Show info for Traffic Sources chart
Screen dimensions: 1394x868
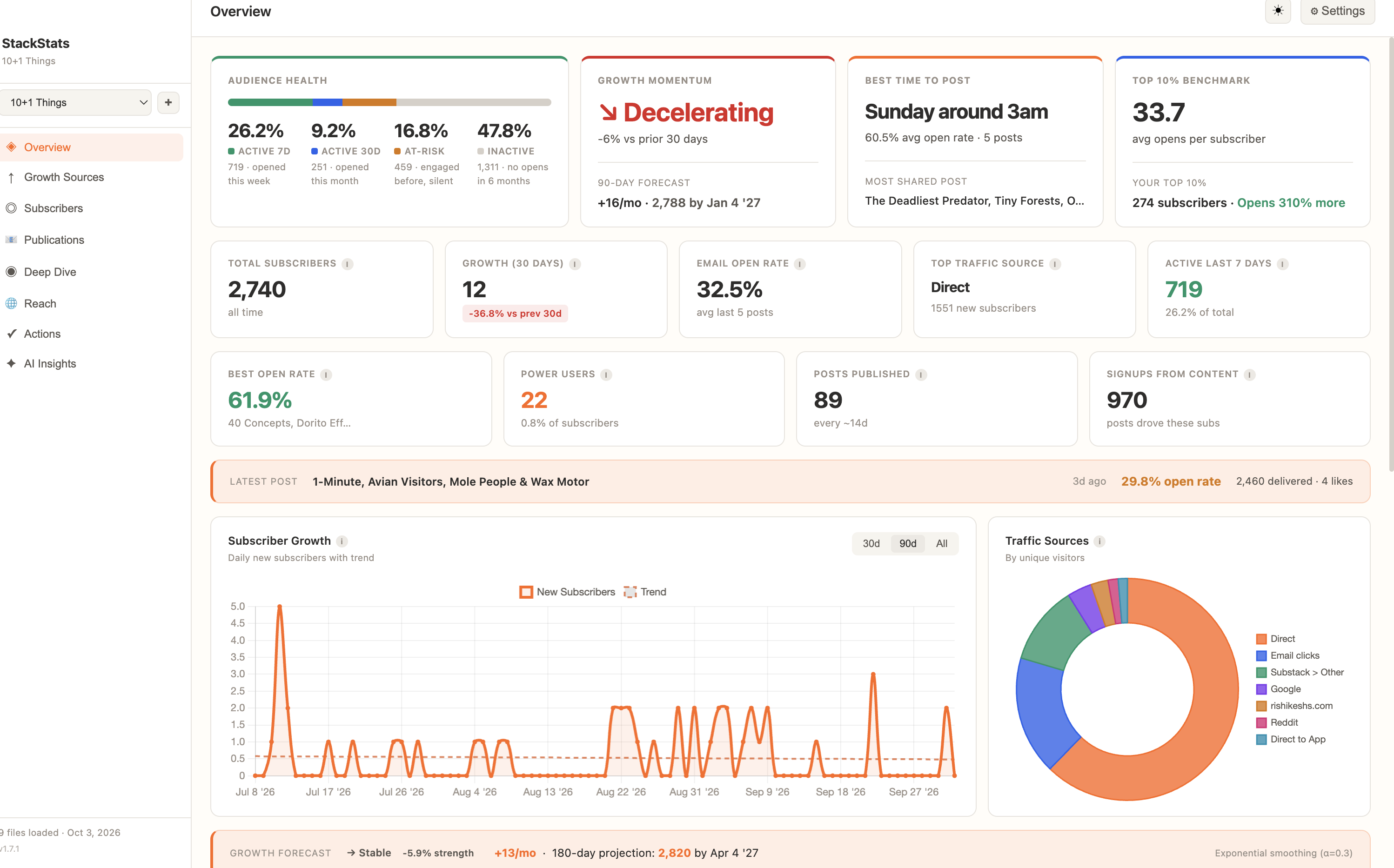point(1099,541)
